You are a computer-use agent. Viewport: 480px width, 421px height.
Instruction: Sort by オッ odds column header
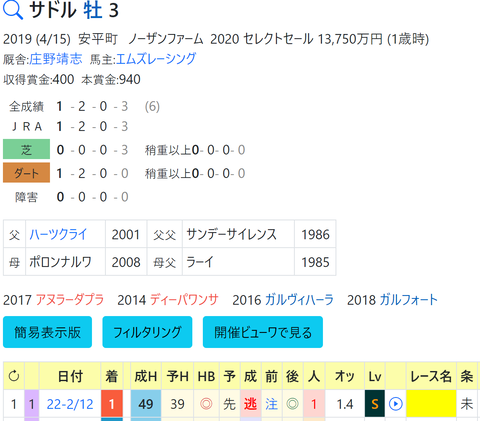point(345,376)
